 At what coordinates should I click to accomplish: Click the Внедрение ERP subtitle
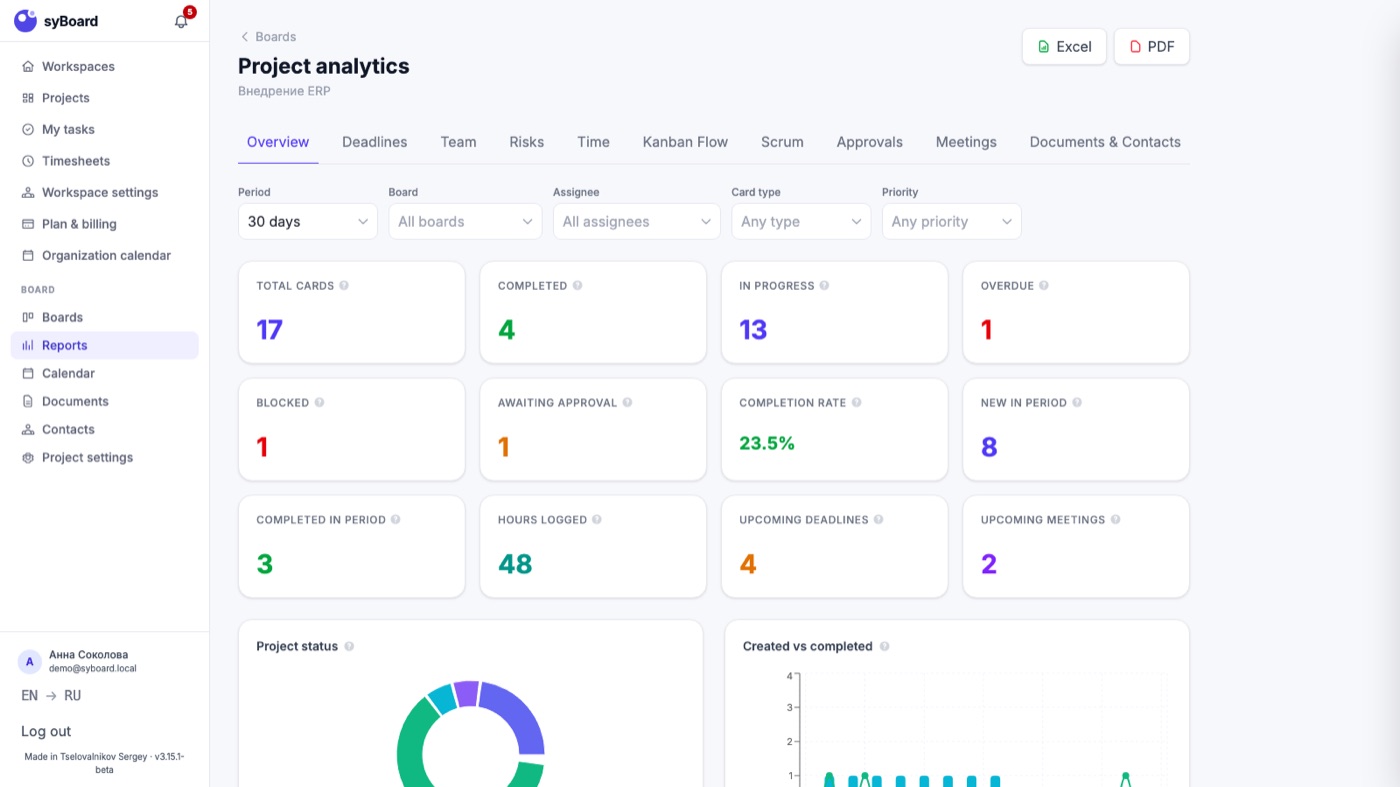284,91
